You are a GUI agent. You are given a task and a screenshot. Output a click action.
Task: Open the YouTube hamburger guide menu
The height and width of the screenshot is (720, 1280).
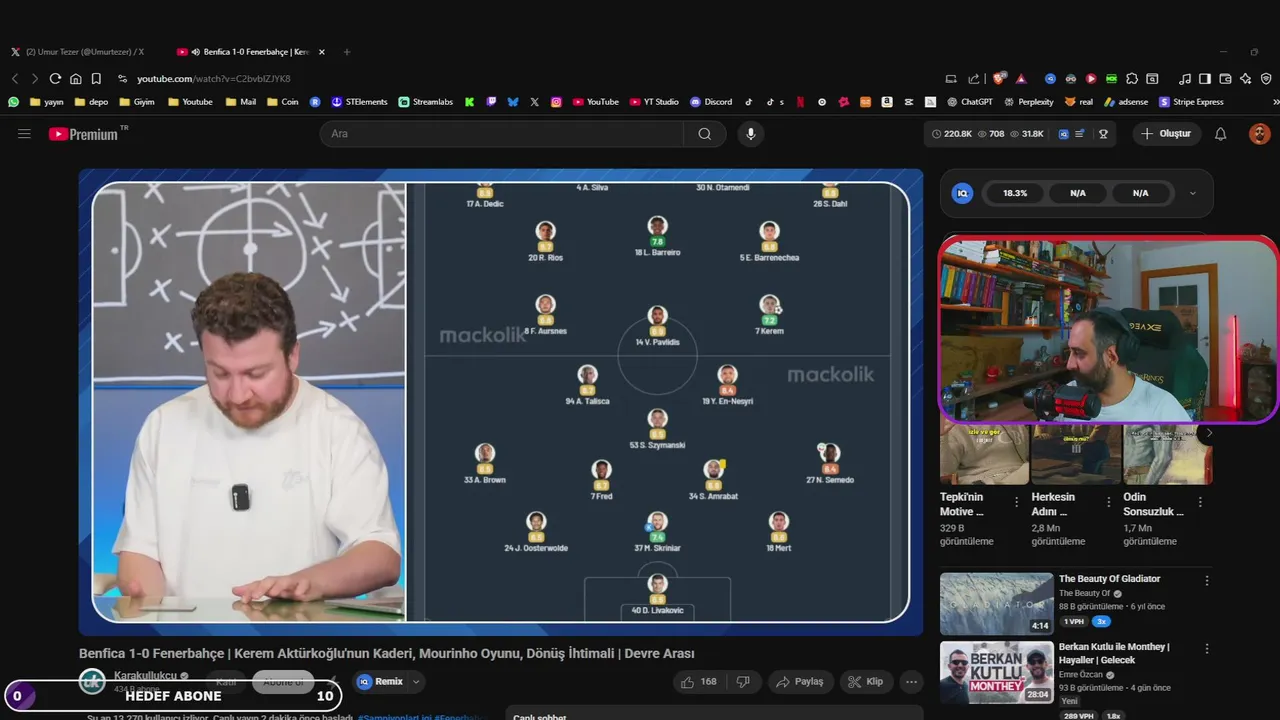click(24, 134)
